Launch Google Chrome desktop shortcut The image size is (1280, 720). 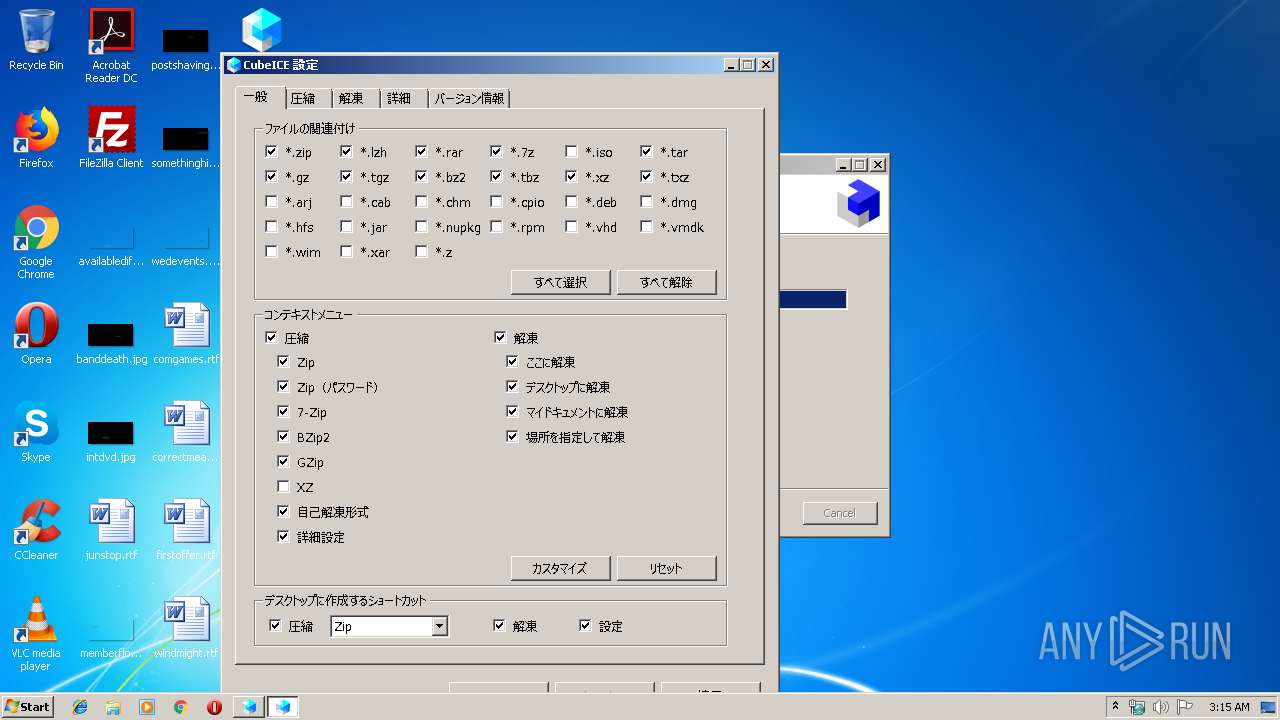point(36,242)
